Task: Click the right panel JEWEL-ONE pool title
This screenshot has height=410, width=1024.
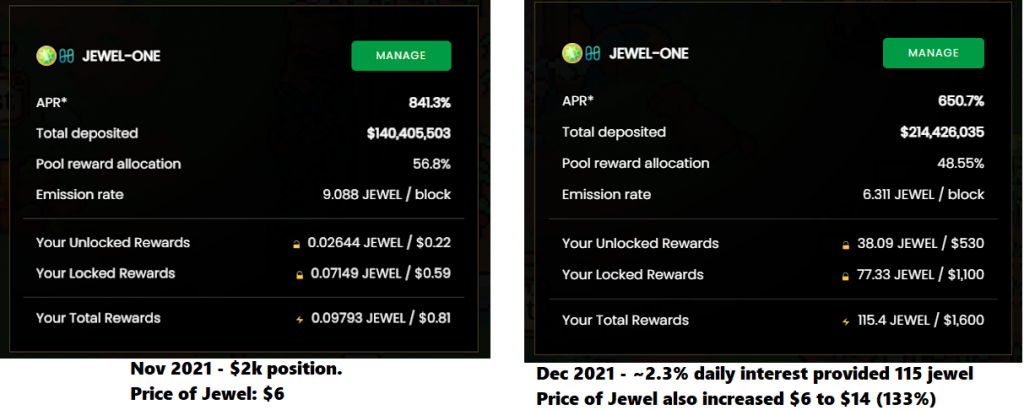Action: tap(648, 54)
